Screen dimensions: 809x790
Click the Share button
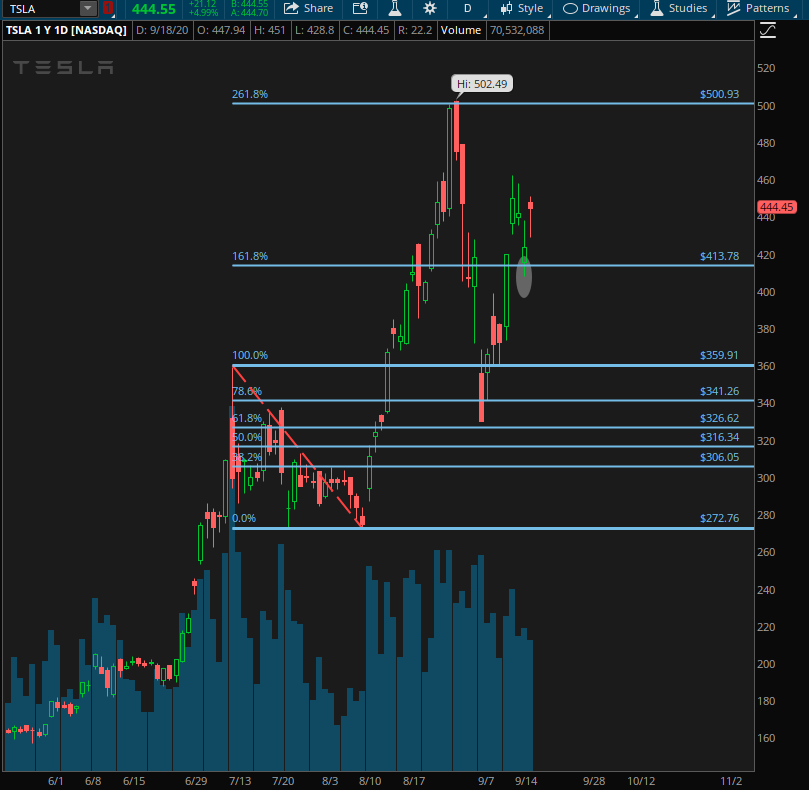pos(309,8)
